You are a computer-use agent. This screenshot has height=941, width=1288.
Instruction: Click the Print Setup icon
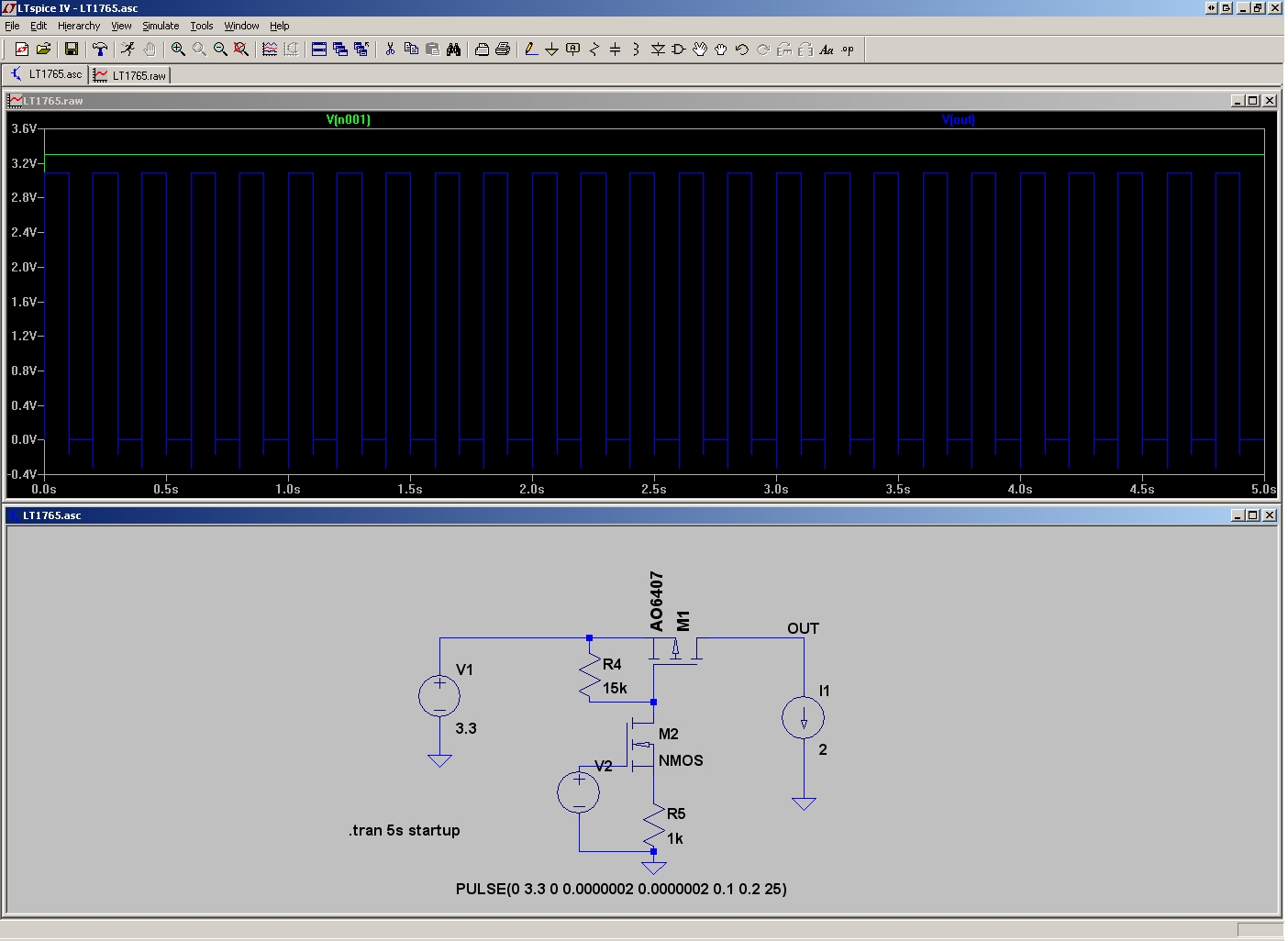[x=482, y=50]
